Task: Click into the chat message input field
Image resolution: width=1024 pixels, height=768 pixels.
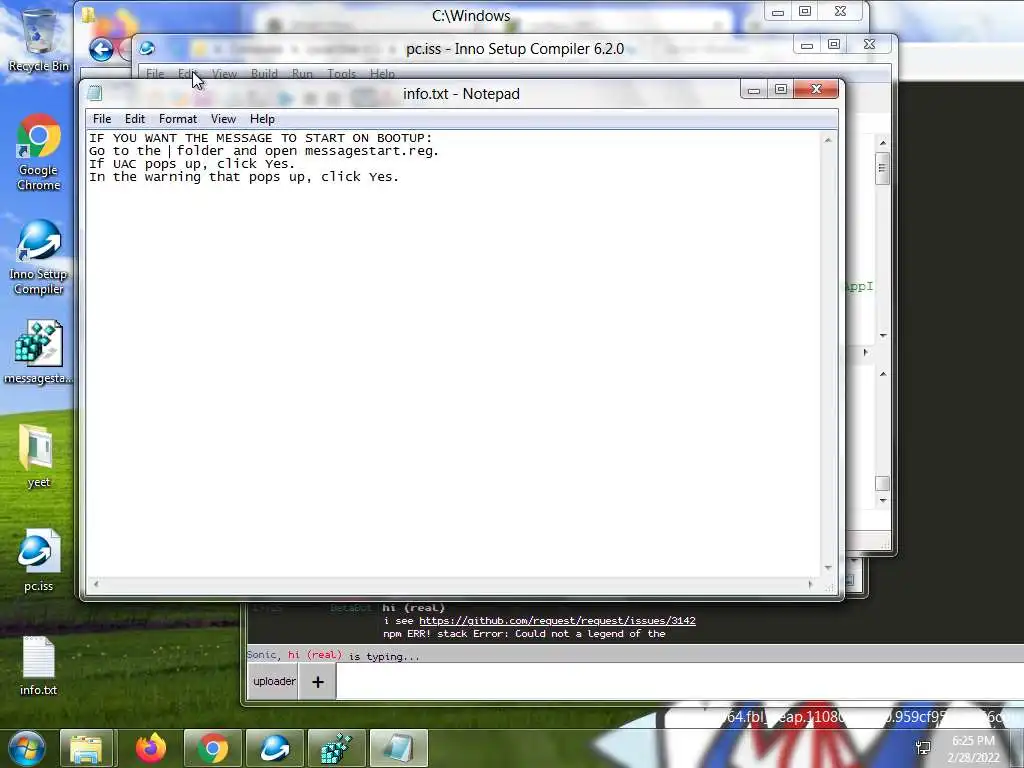Action: tap(679, 681)
